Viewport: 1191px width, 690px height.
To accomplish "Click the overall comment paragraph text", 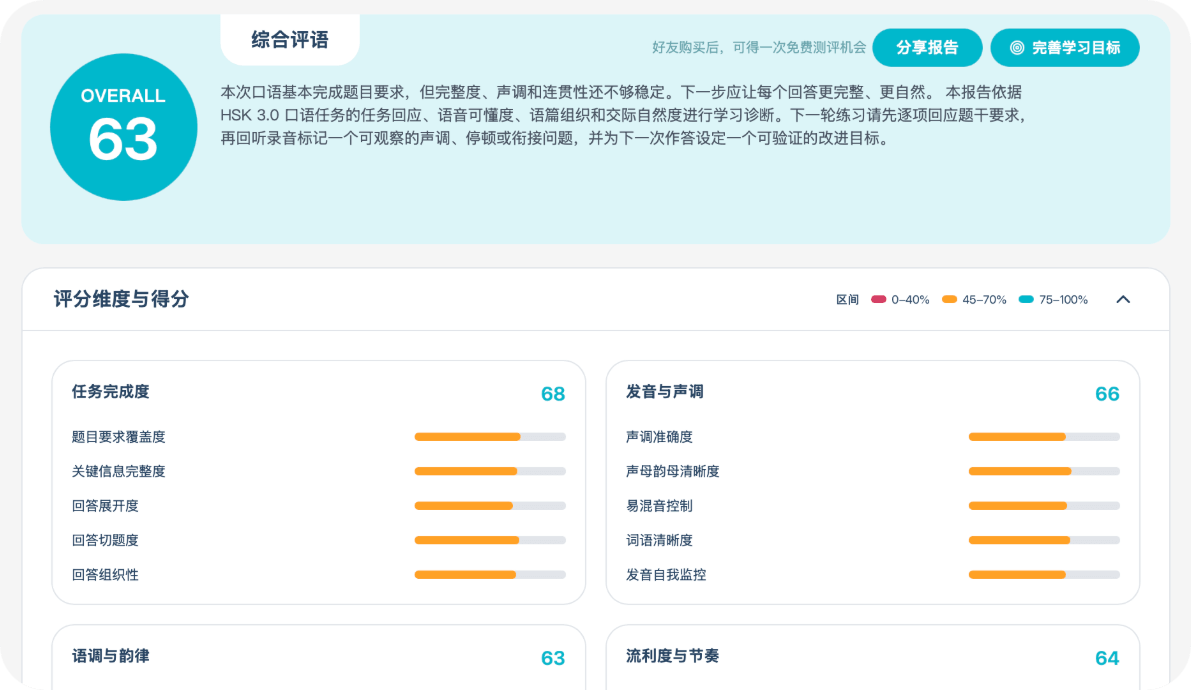I will coord(623,116).
